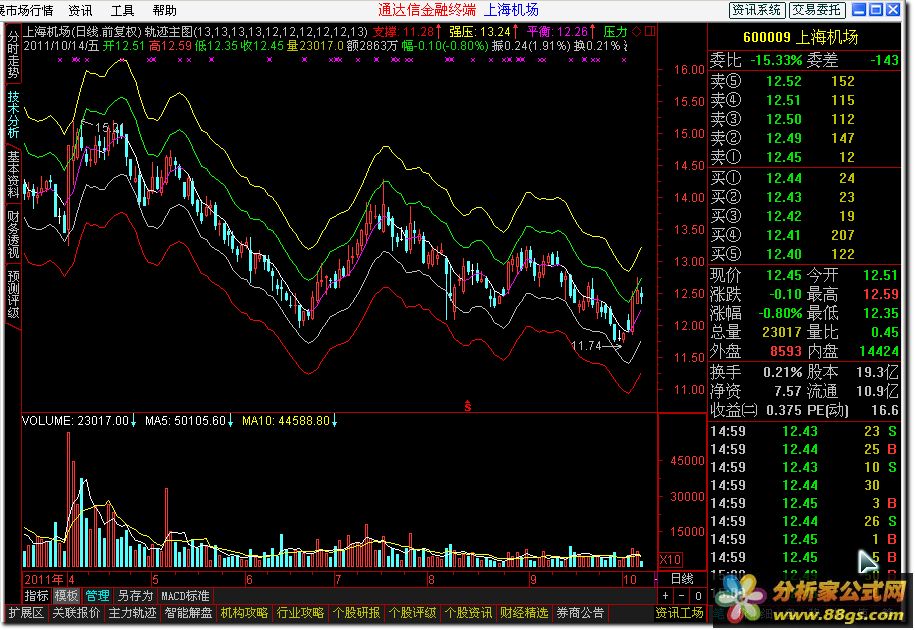Minimize the 通达信 window

[x=859, y=9]
